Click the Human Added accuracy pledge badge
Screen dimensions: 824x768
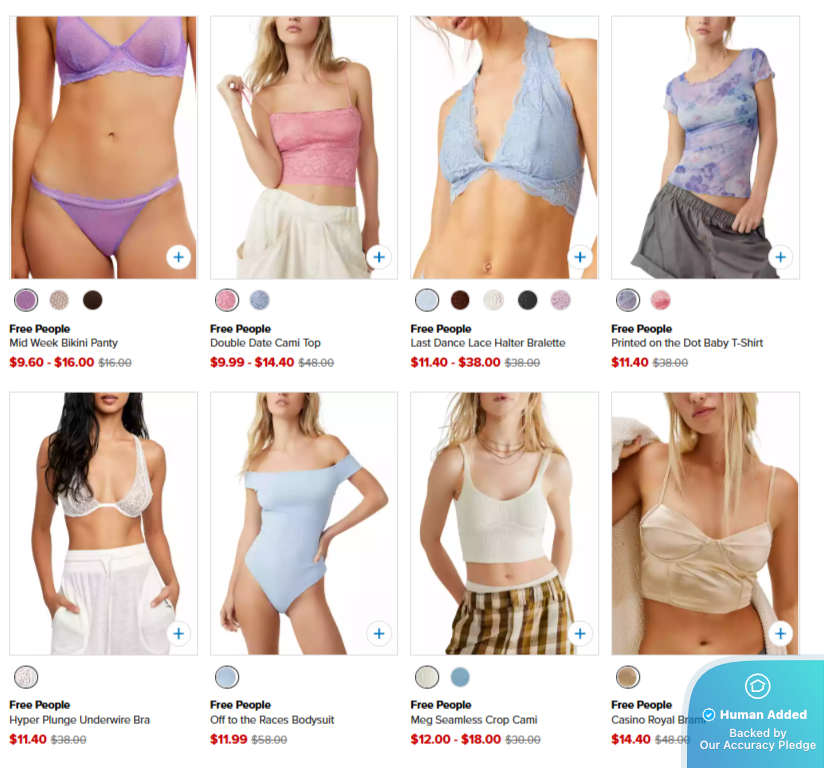click(756, 713)
